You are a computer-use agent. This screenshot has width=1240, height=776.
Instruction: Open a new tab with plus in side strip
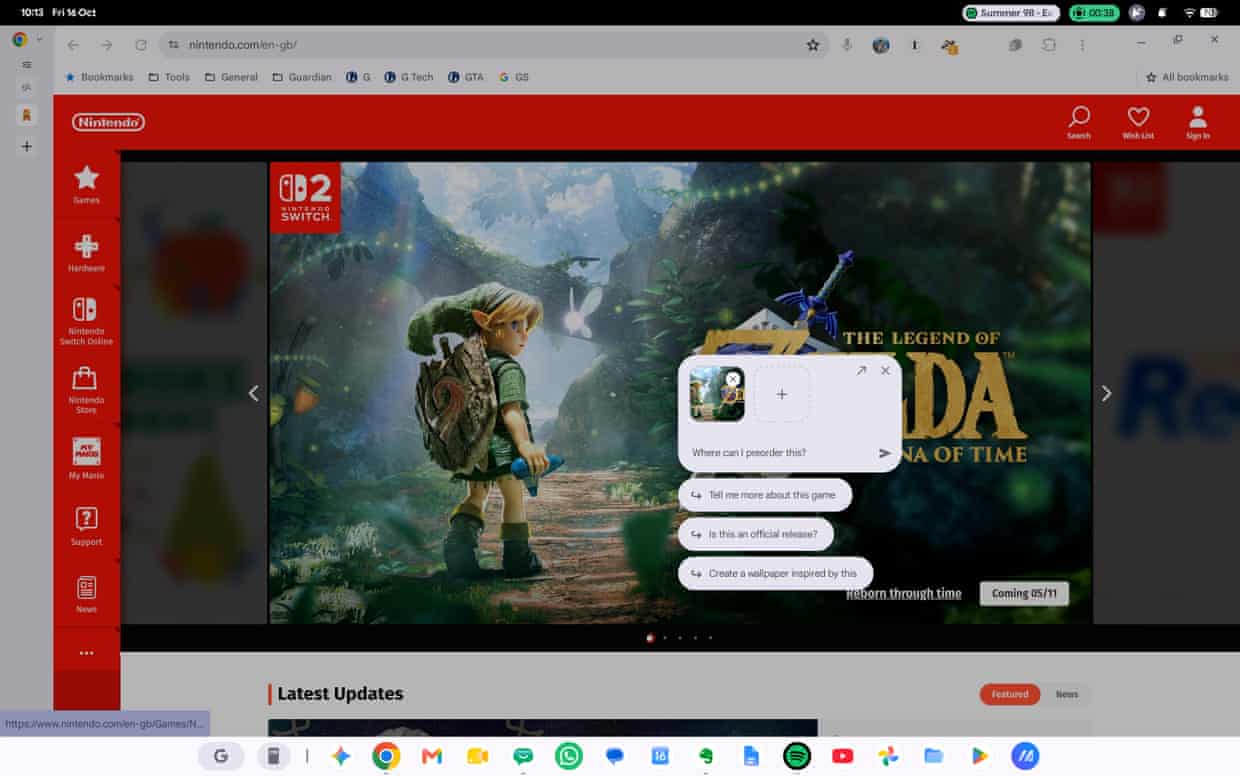point(27,146)
